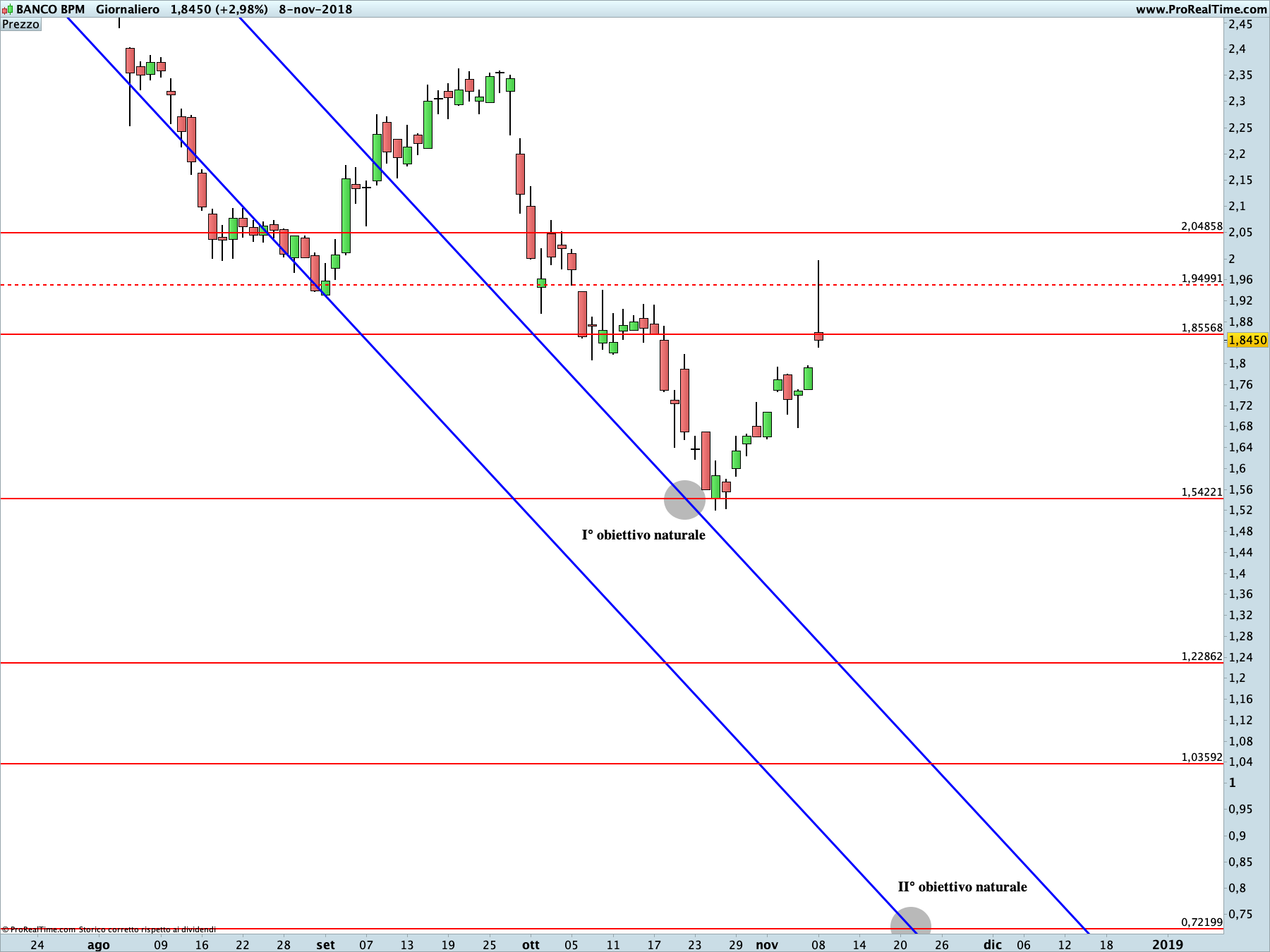
Task: Click the 1,85568 horizontal level label
Action: (1202, 328)
